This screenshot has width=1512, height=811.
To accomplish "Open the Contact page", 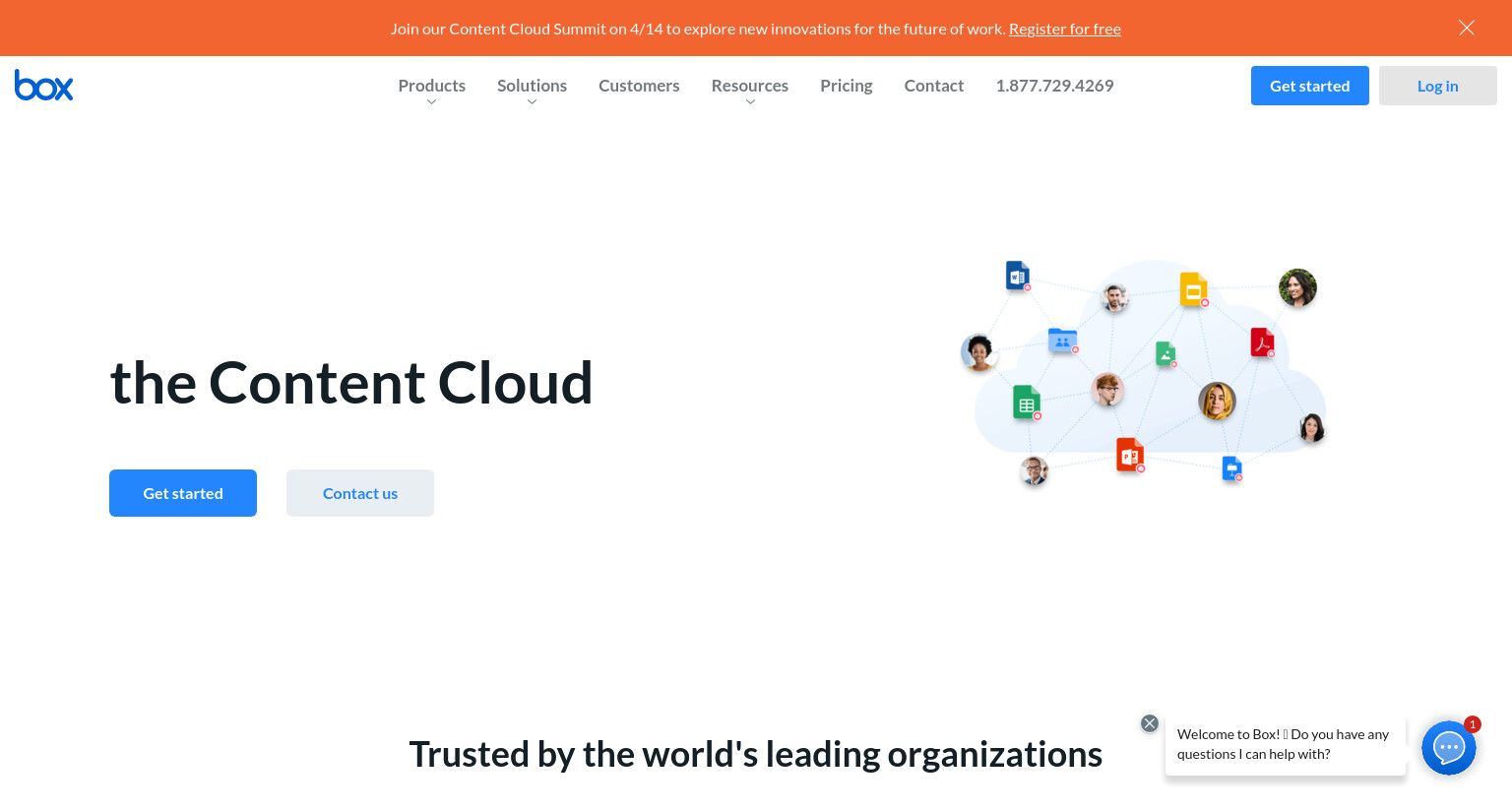I will coord(934,86).
